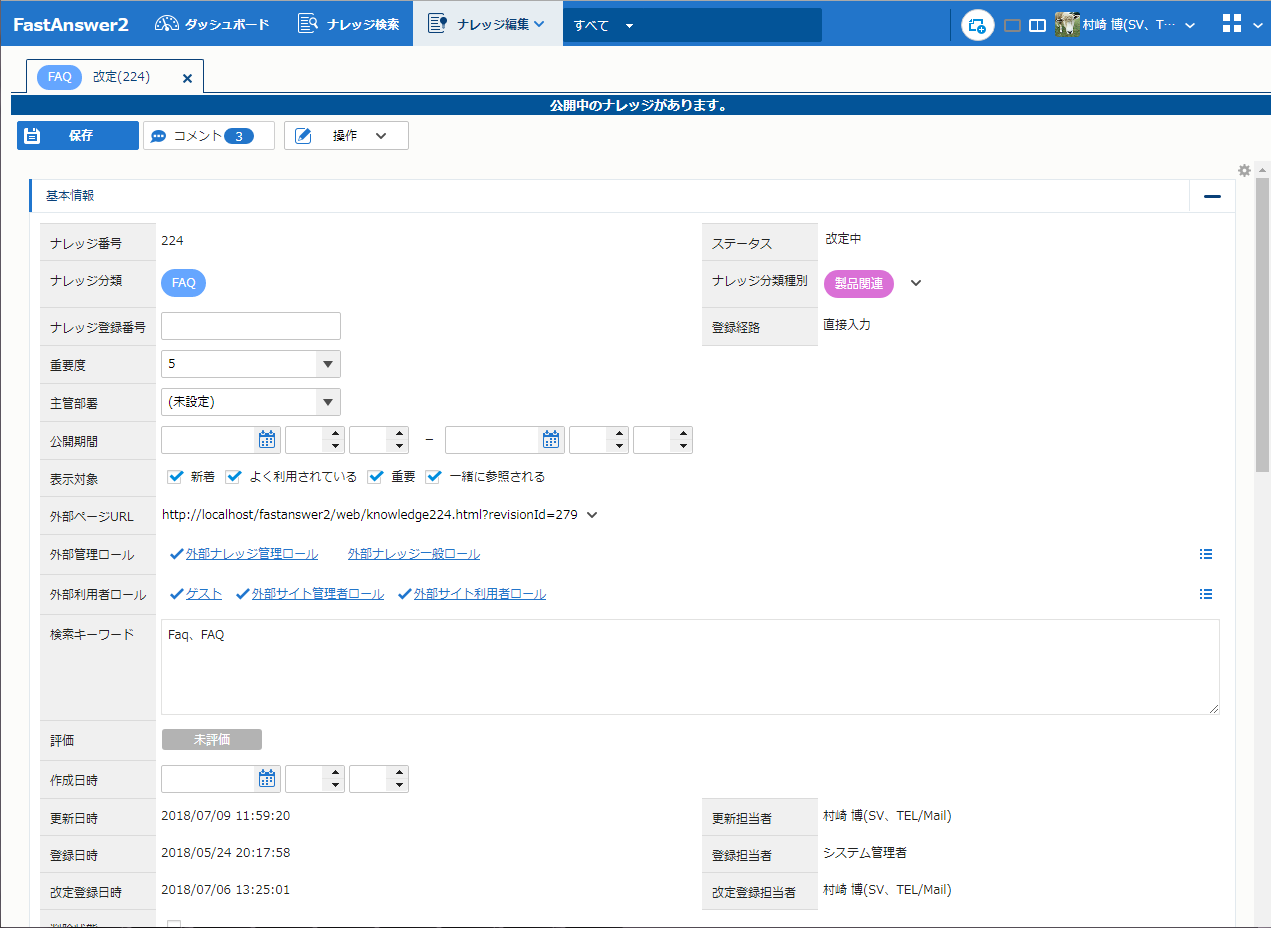Screen dimensions: 1271x928
Task: Click into the 検索キーワード text area
Action: click(x=690, y=667)
